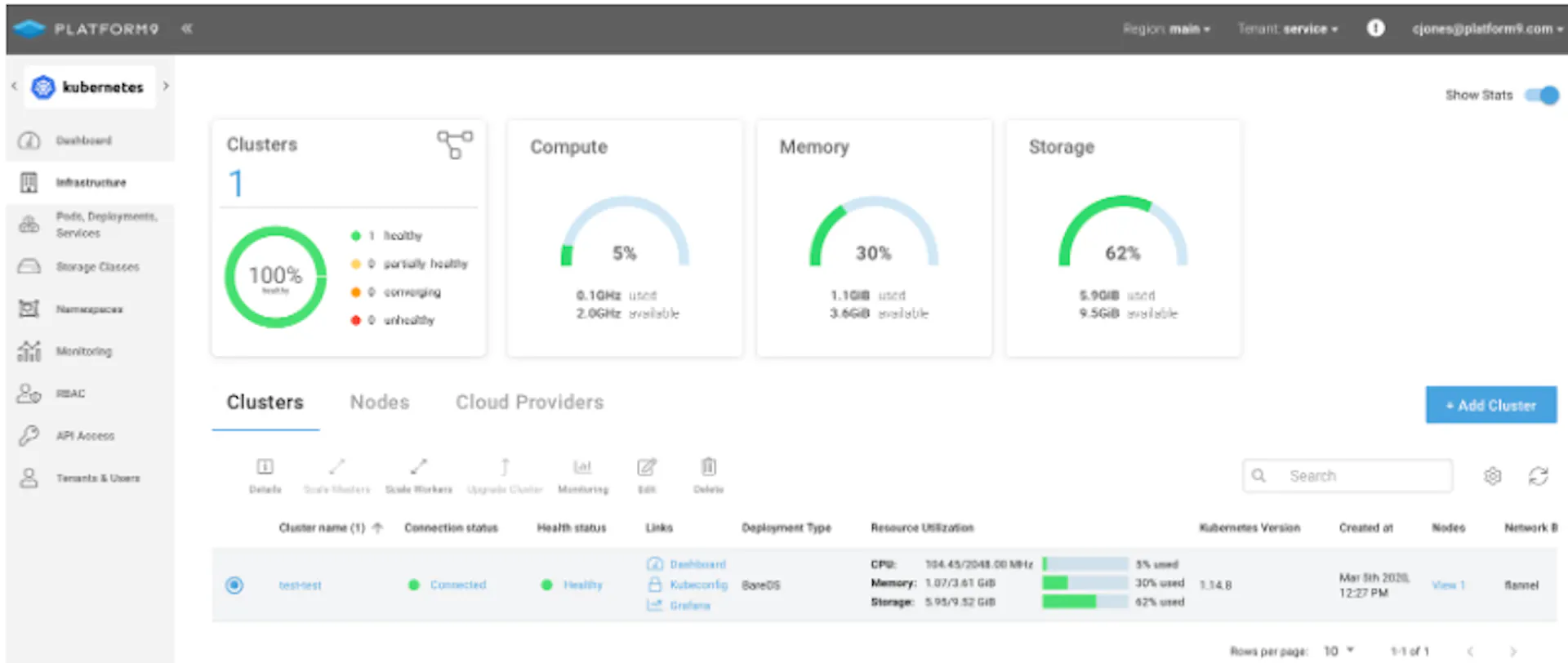Click the Health status column header
The height and width of the screenshot is (663, 1568).
click(572, 527)
